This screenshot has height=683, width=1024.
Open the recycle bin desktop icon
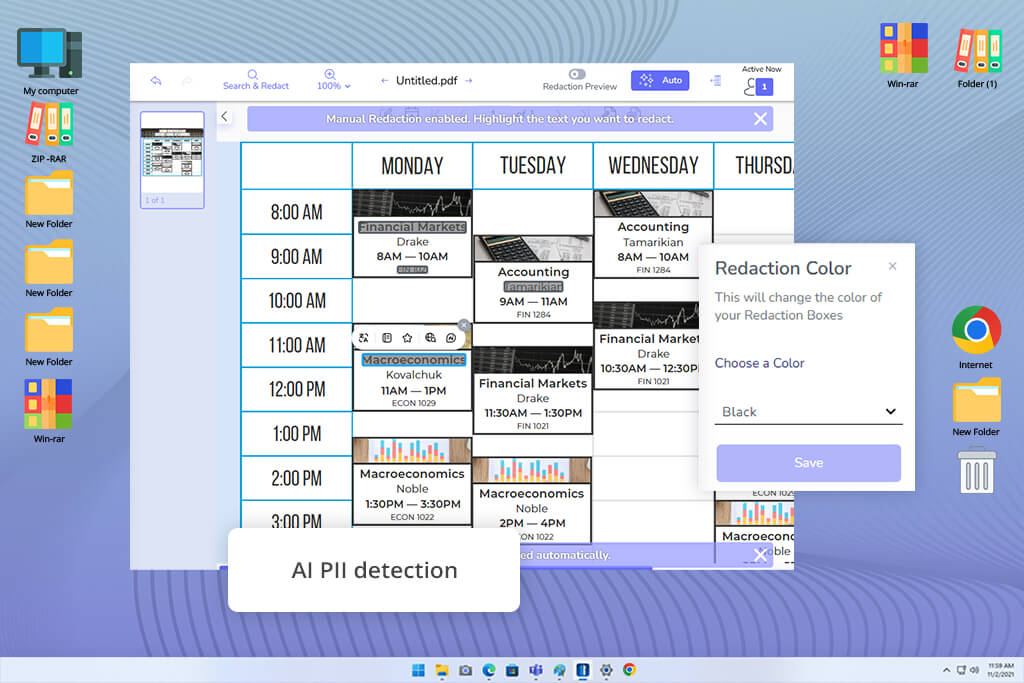(976, 470)
